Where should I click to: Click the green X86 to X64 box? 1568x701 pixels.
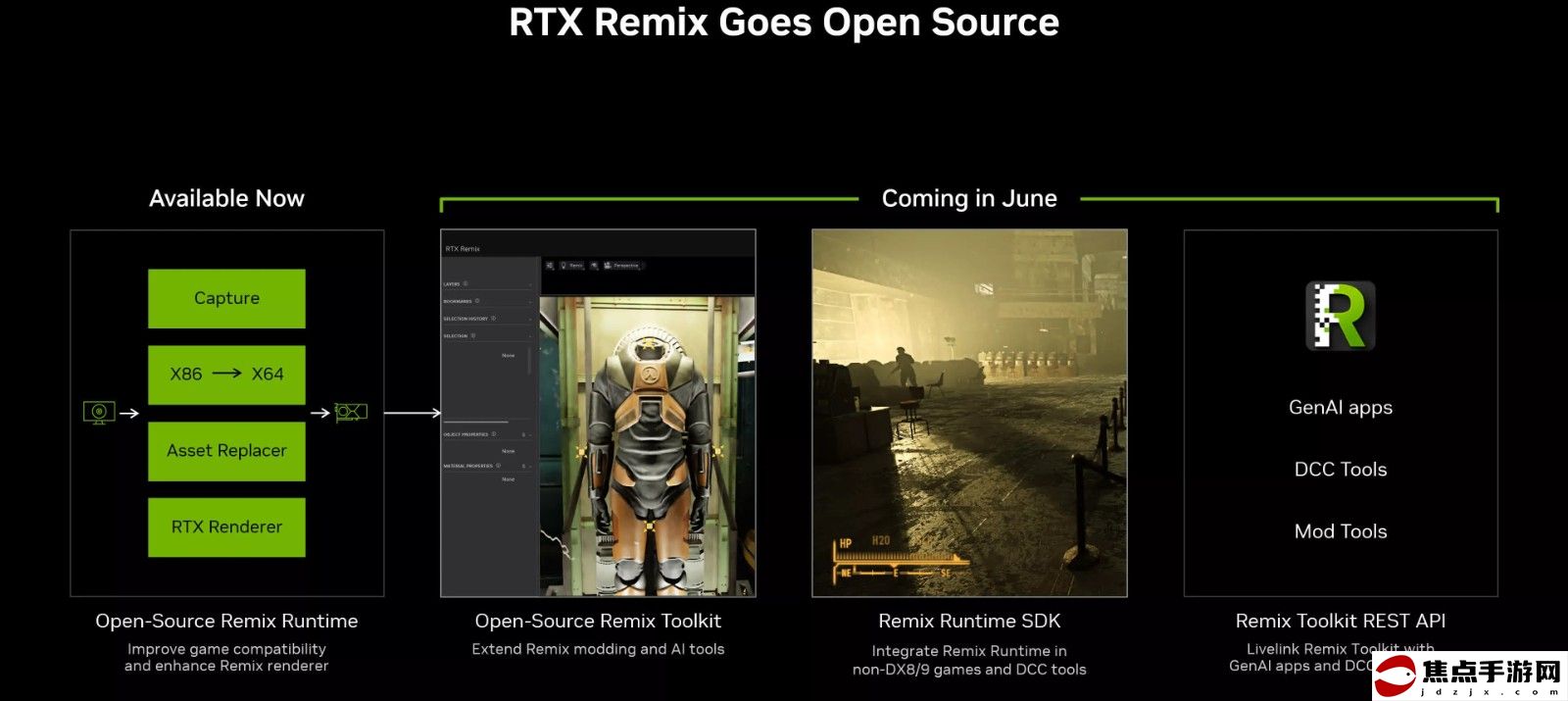(226, 375)
